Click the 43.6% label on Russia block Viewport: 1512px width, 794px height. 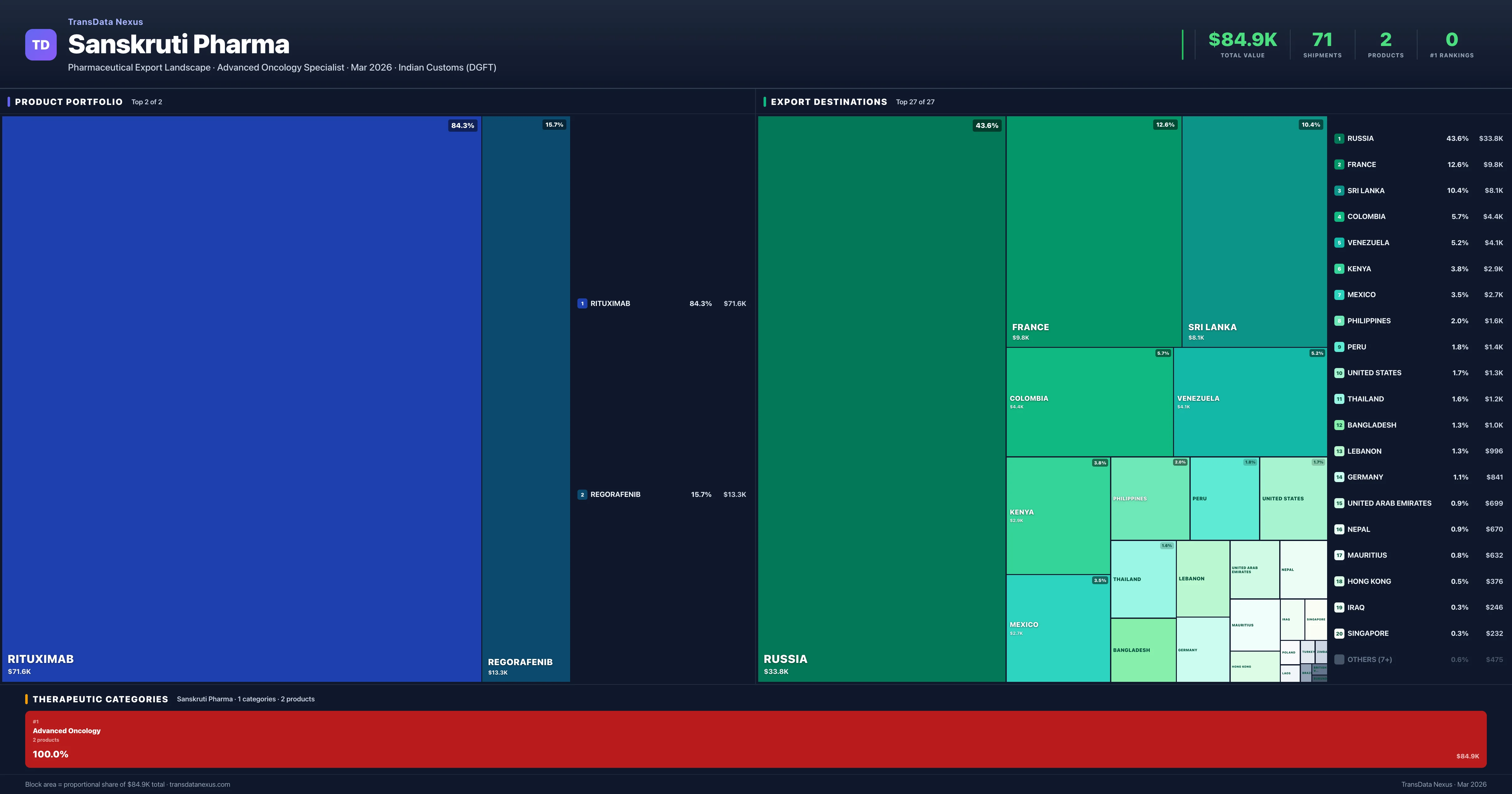987,126
